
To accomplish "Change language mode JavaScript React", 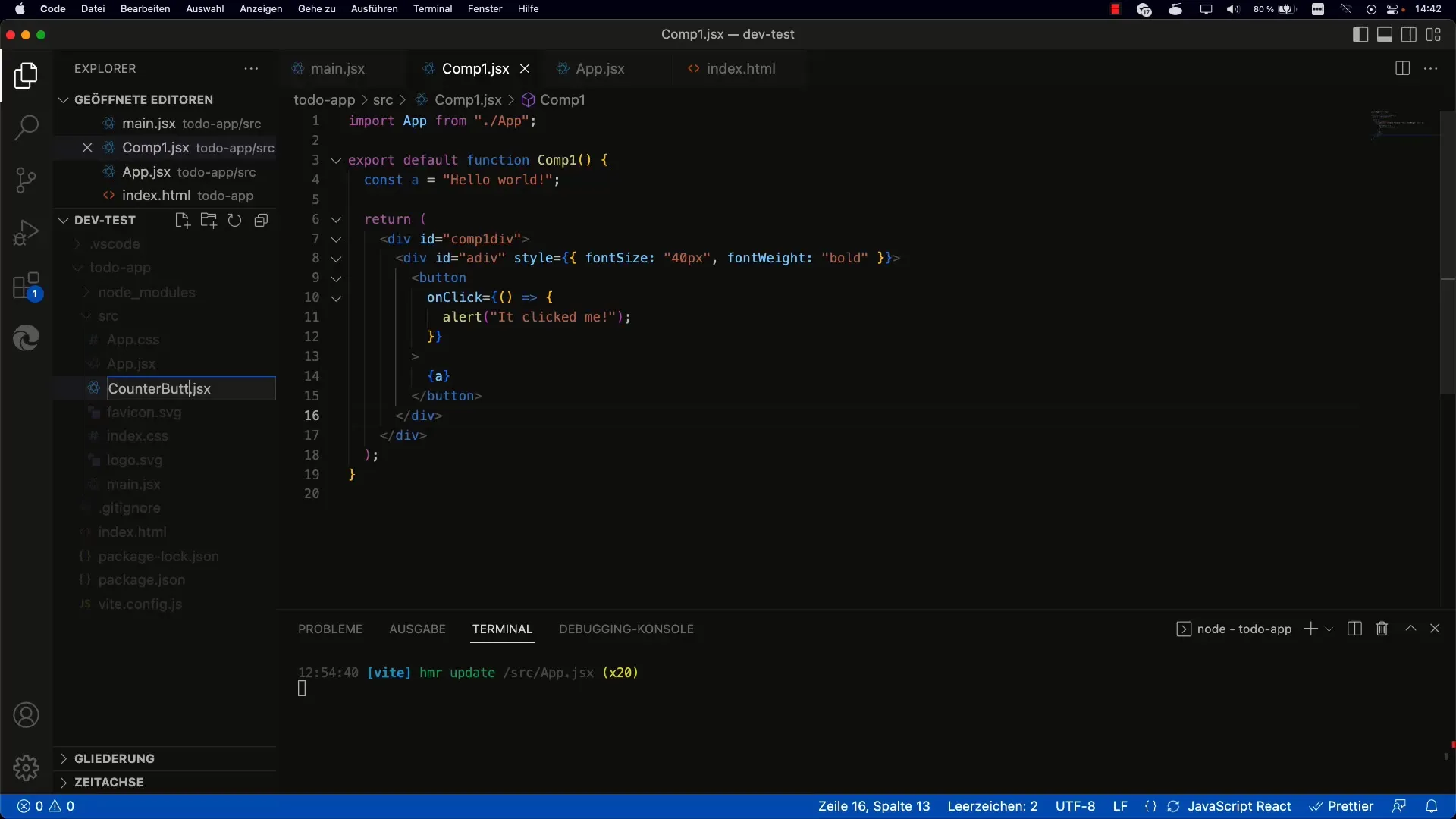I will coord(1239,806).
